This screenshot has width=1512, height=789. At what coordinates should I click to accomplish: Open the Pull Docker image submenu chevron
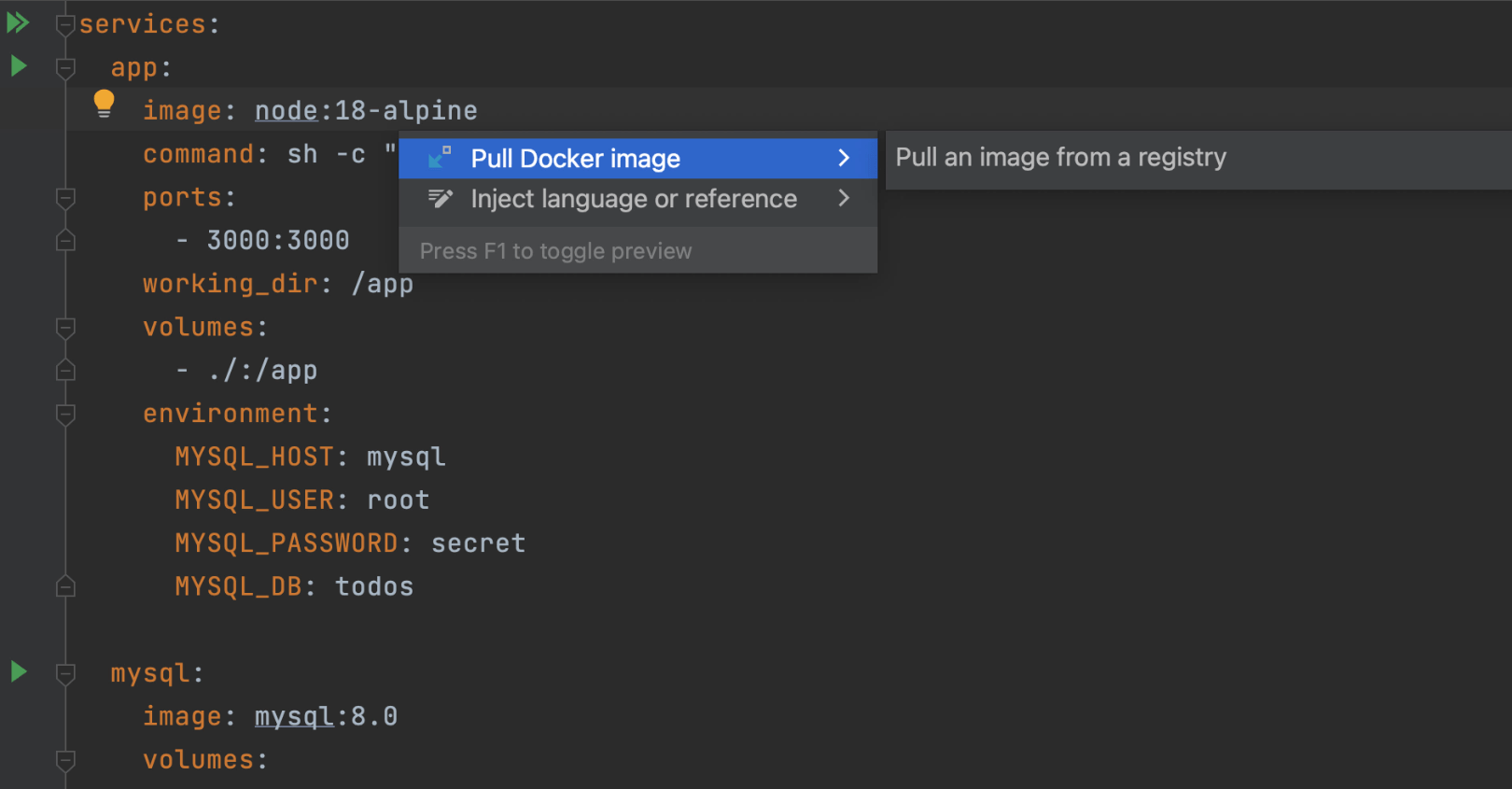coord(844,158)
